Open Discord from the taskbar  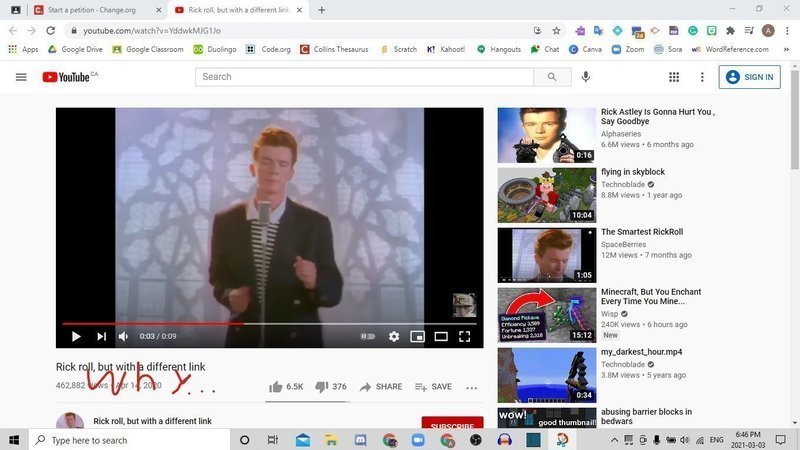(x=360, y=440)
